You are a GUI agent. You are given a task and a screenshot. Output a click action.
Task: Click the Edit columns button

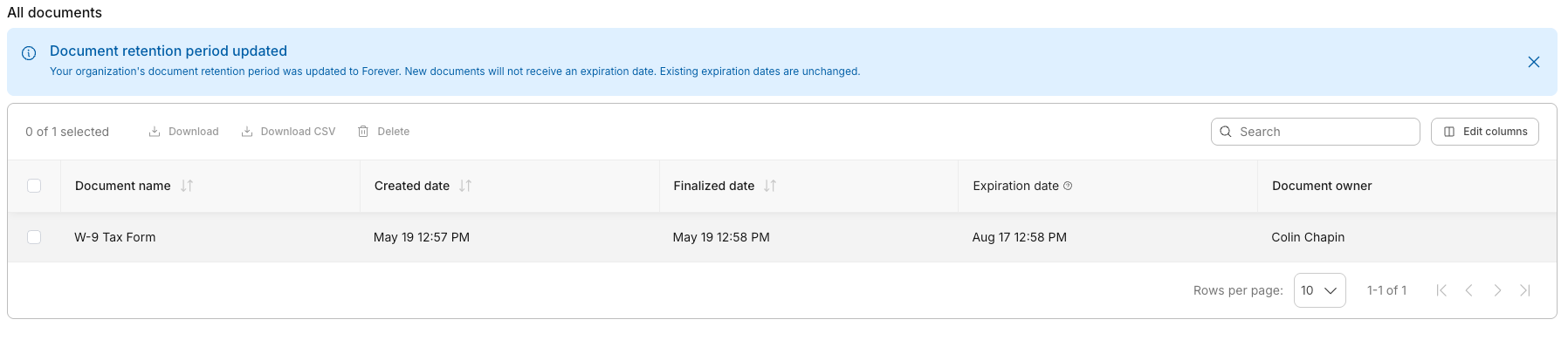[1484, 132]
